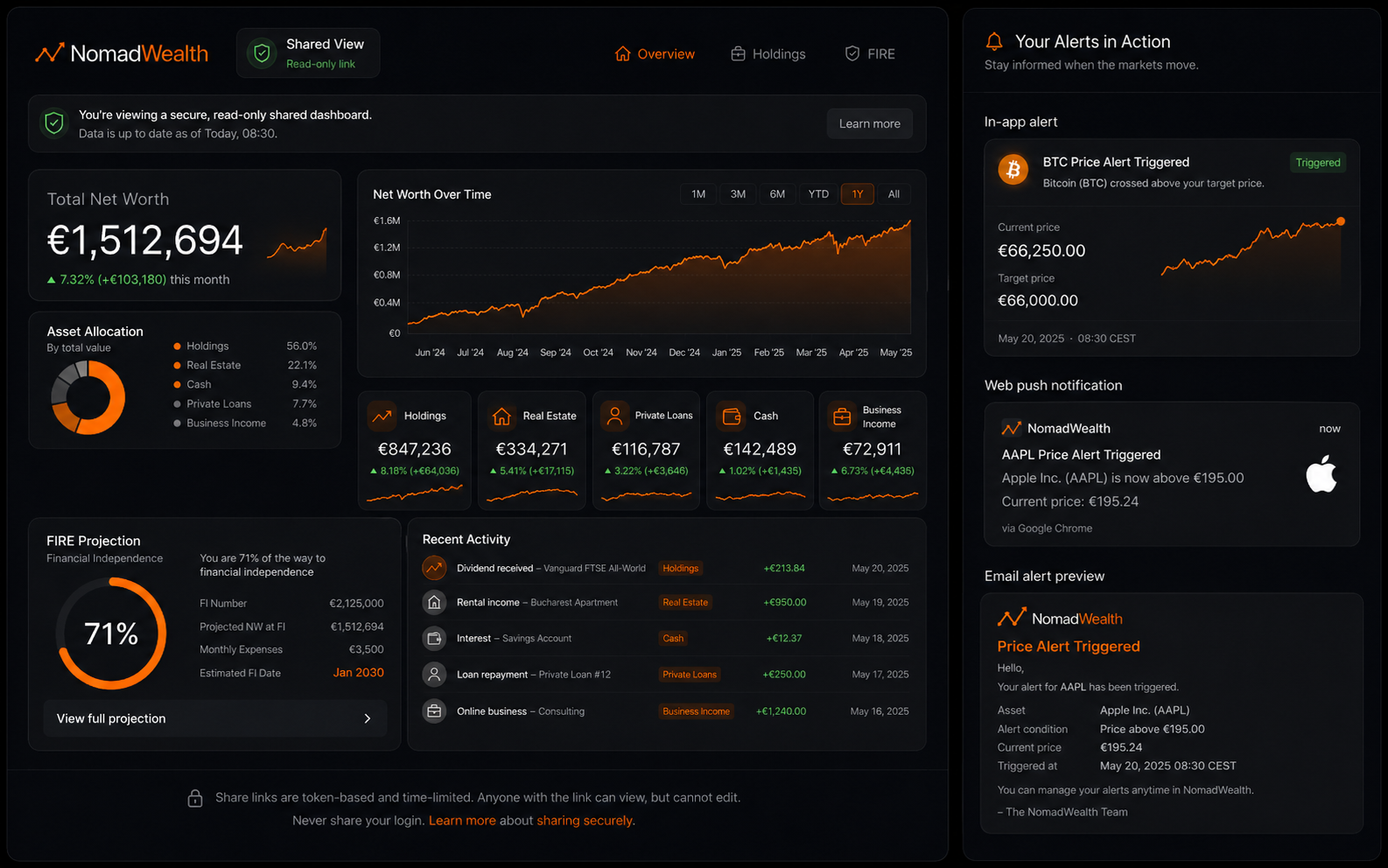
Task: Click the Holdings tag in the Dividend row
Action: 680,568
